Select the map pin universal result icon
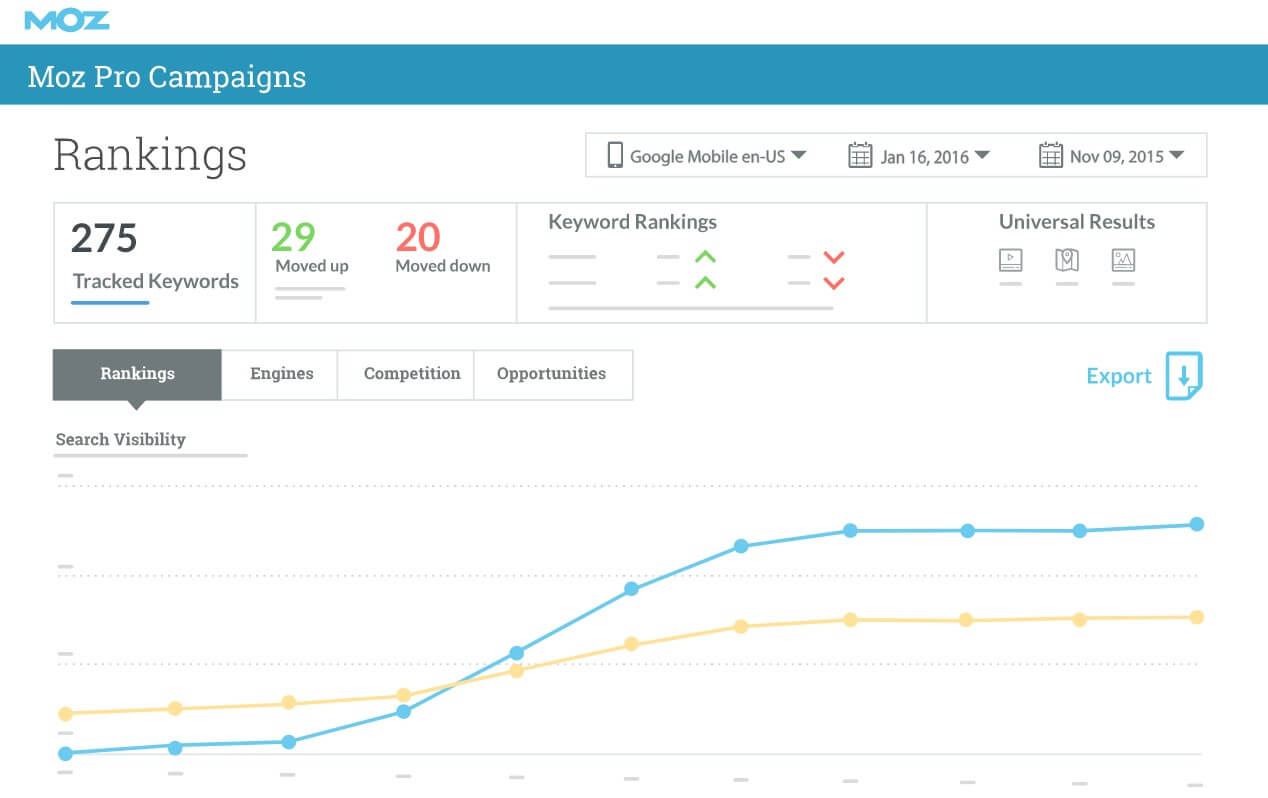The height and width of the screenshot is (798, 1268). 1067,260
